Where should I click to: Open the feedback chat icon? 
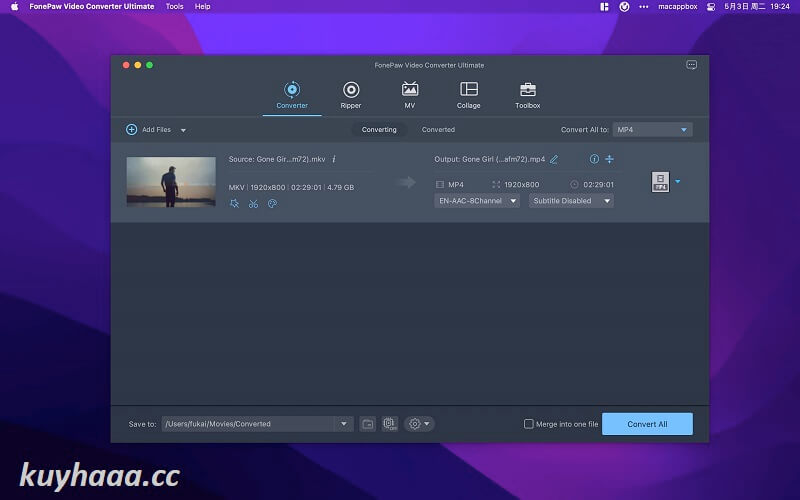tap(691, 65)
